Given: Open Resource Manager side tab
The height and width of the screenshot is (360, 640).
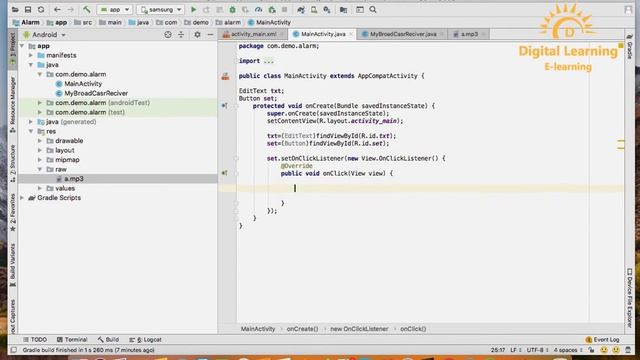Looking at the screenshot, I should tap(12, 104).
